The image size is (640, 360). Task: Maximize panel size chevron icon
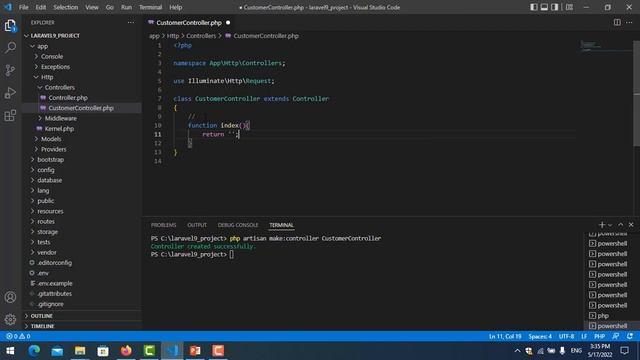(x=620, y=225)
